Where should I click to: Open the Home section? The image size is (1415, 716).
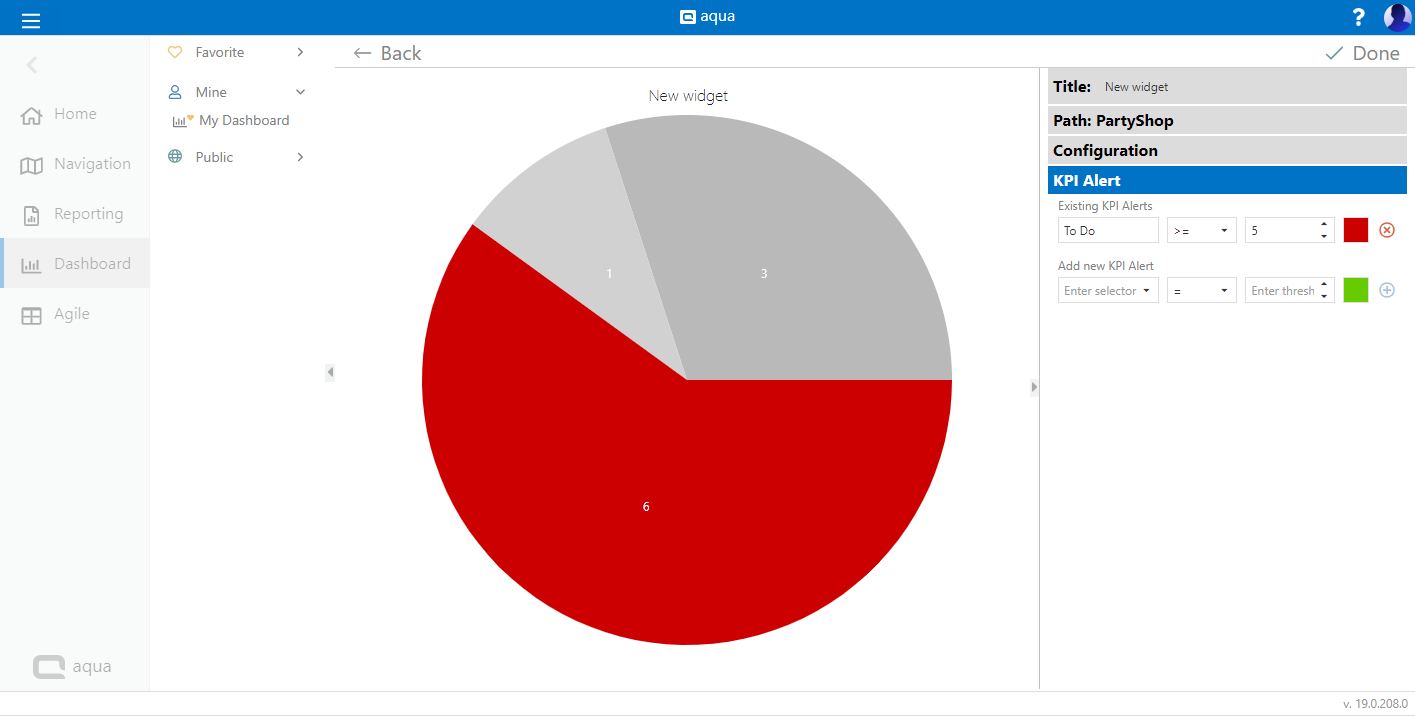tap(74, 114)
